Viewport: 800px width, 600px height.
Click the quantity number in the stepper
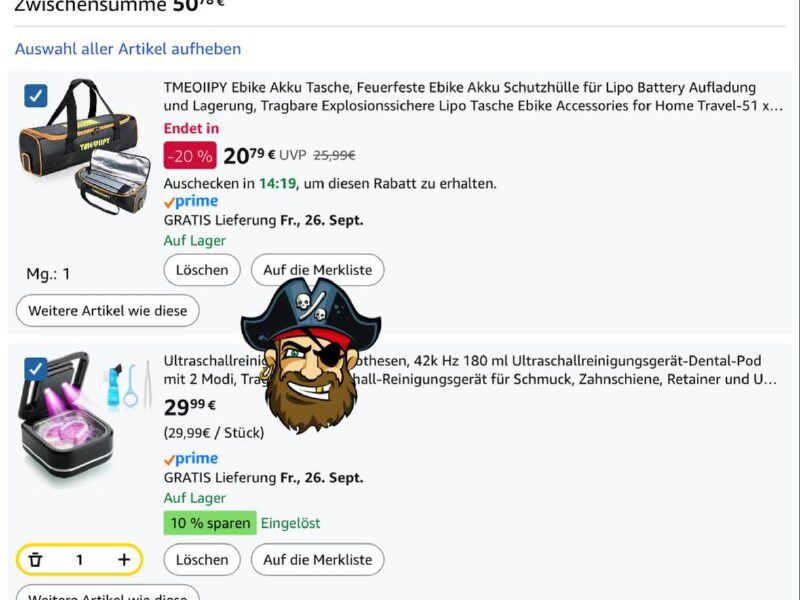coord(80,560)
